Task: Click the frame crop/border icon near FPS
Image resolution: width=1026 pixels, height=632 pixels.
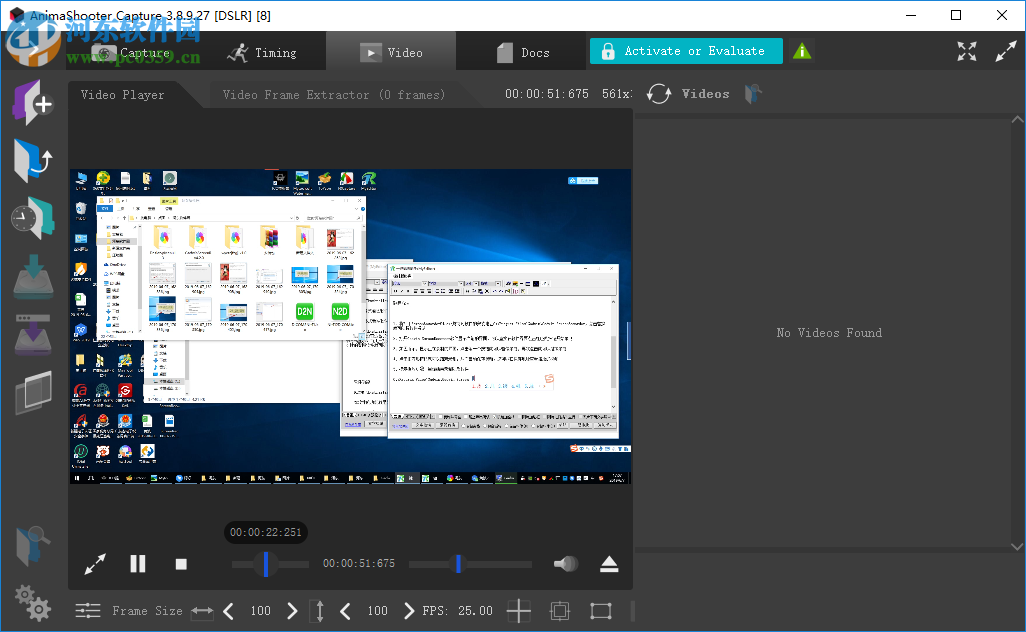Action: point(559,611)
